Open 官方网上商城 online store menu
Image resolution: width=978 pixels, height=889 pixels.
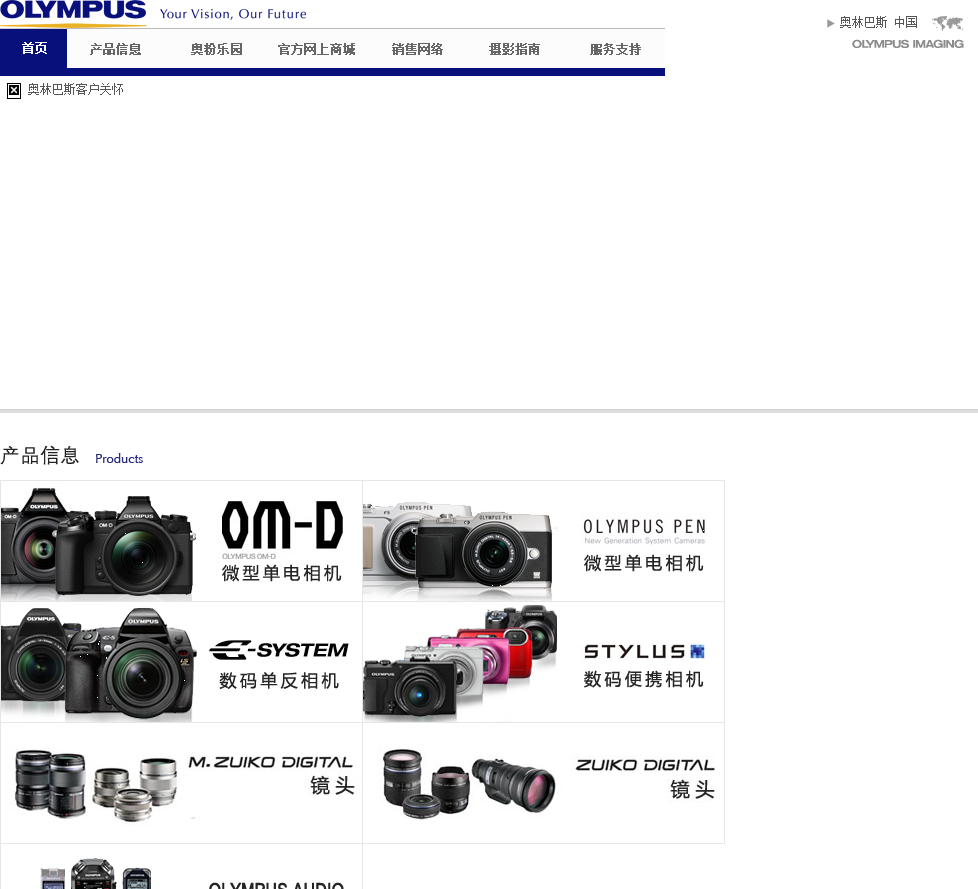[316, 49]
